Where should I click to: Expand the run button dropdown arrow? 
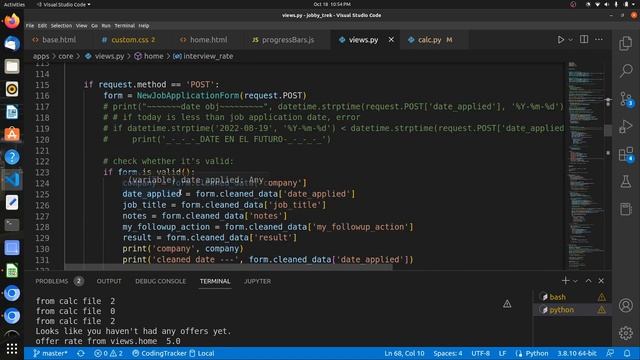click(571, 40)
